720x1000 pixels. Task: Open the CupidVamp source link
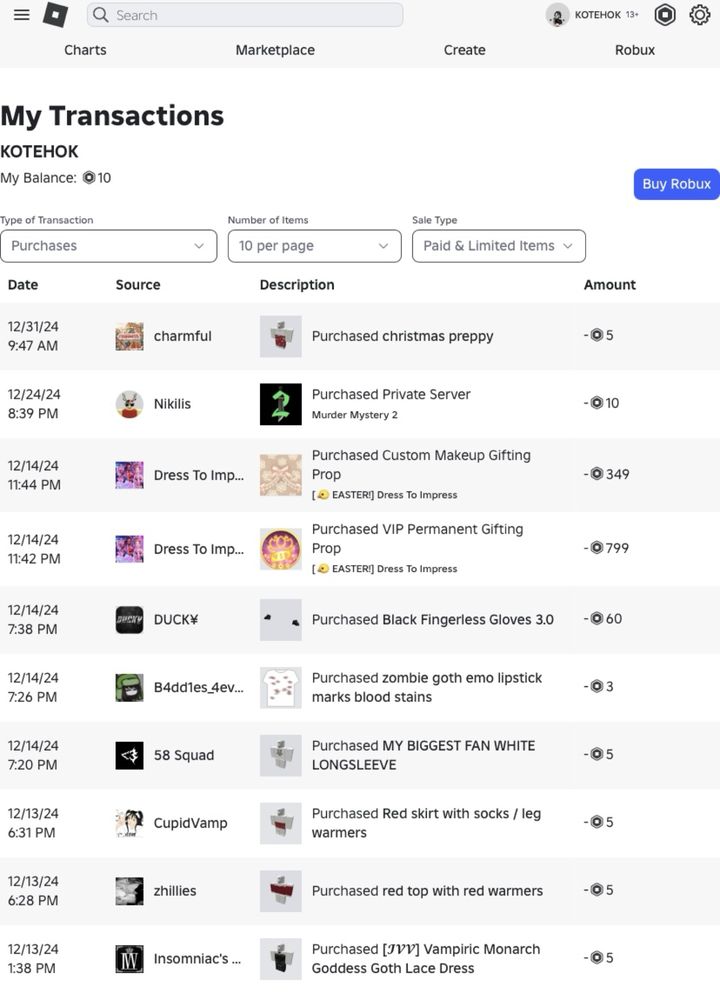click(x=190, y=823)
